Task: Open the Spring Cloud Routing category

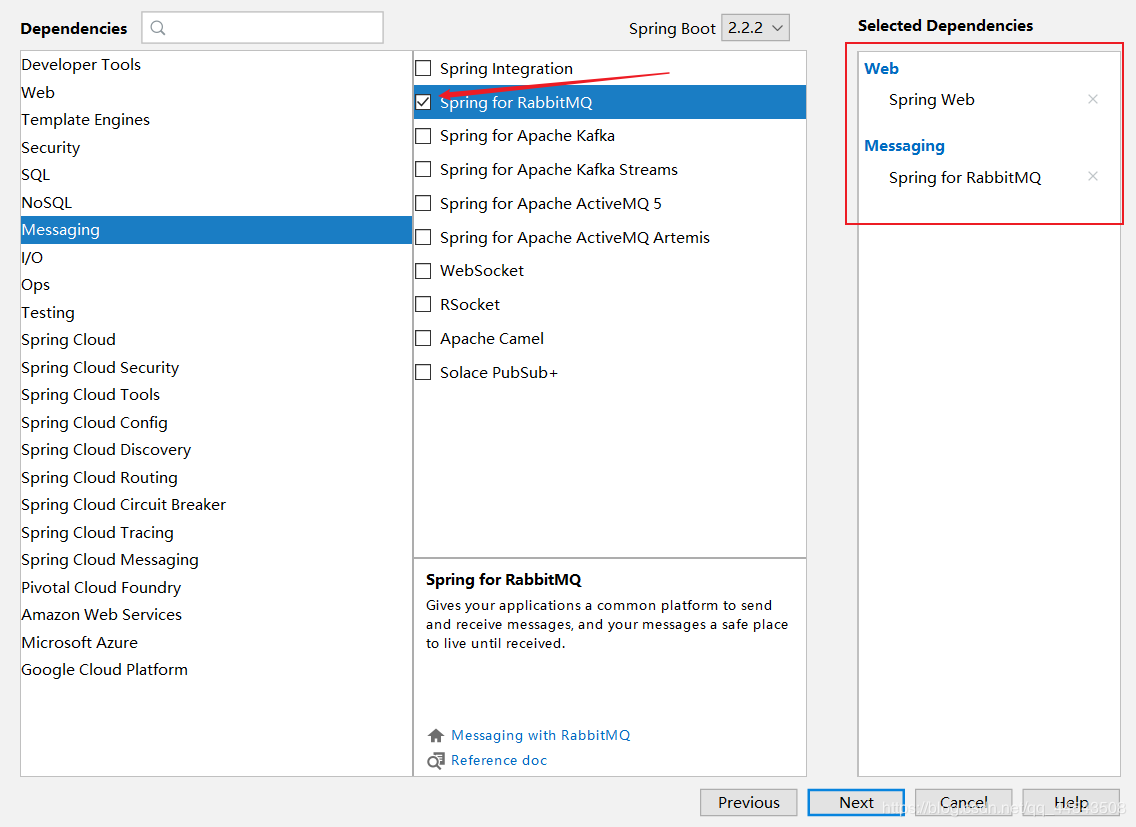Action: click(216, 478)
